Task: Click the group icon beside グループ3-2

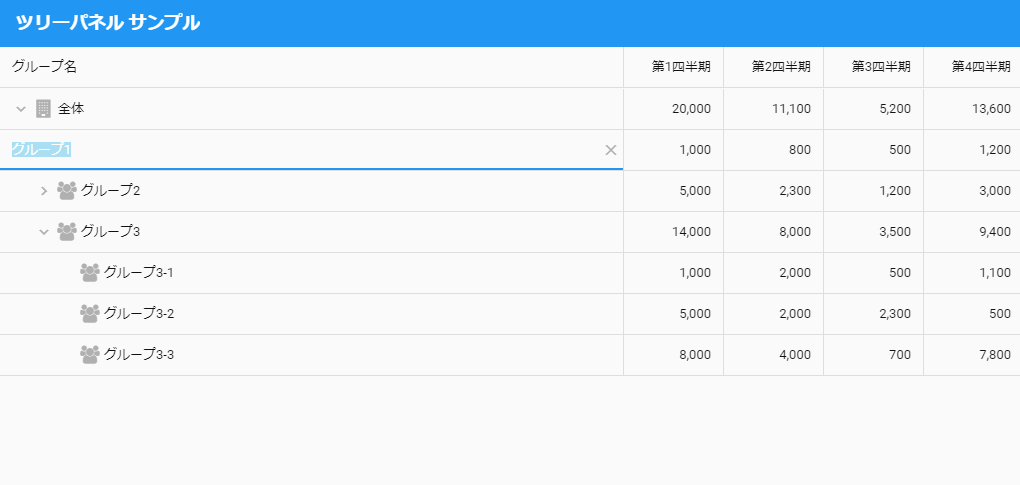Action: pos(90,313)
